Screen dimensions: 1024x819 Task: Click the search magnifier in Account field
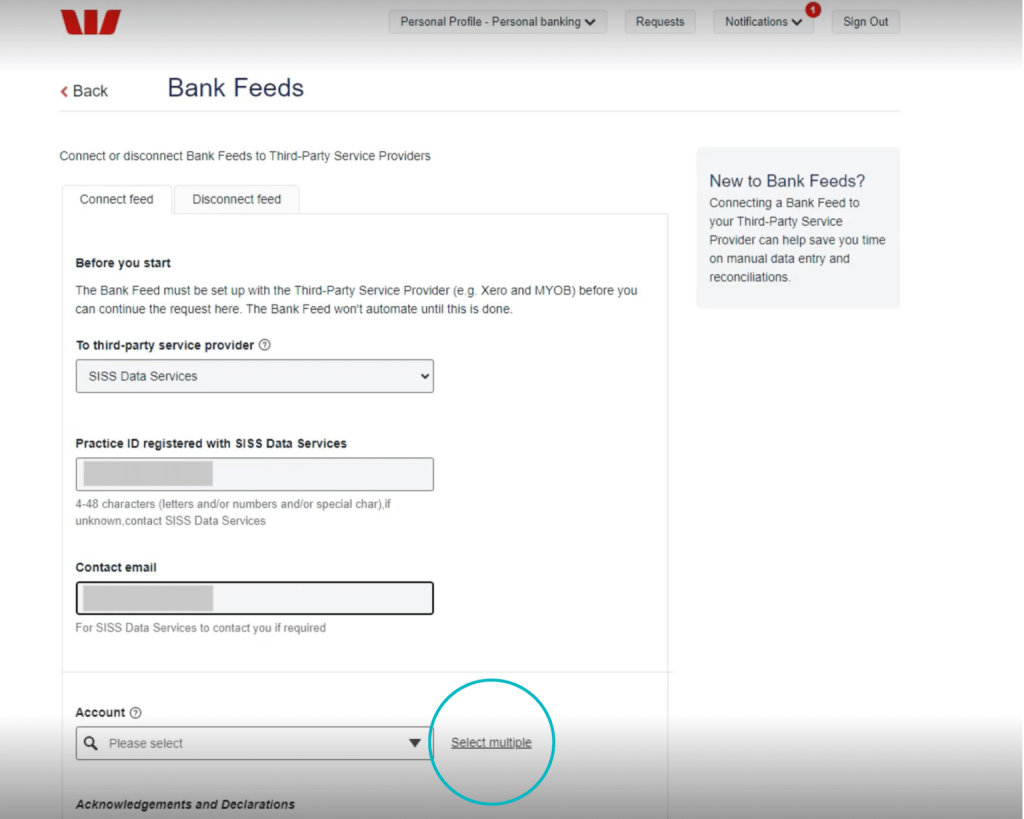coord(91,743)
